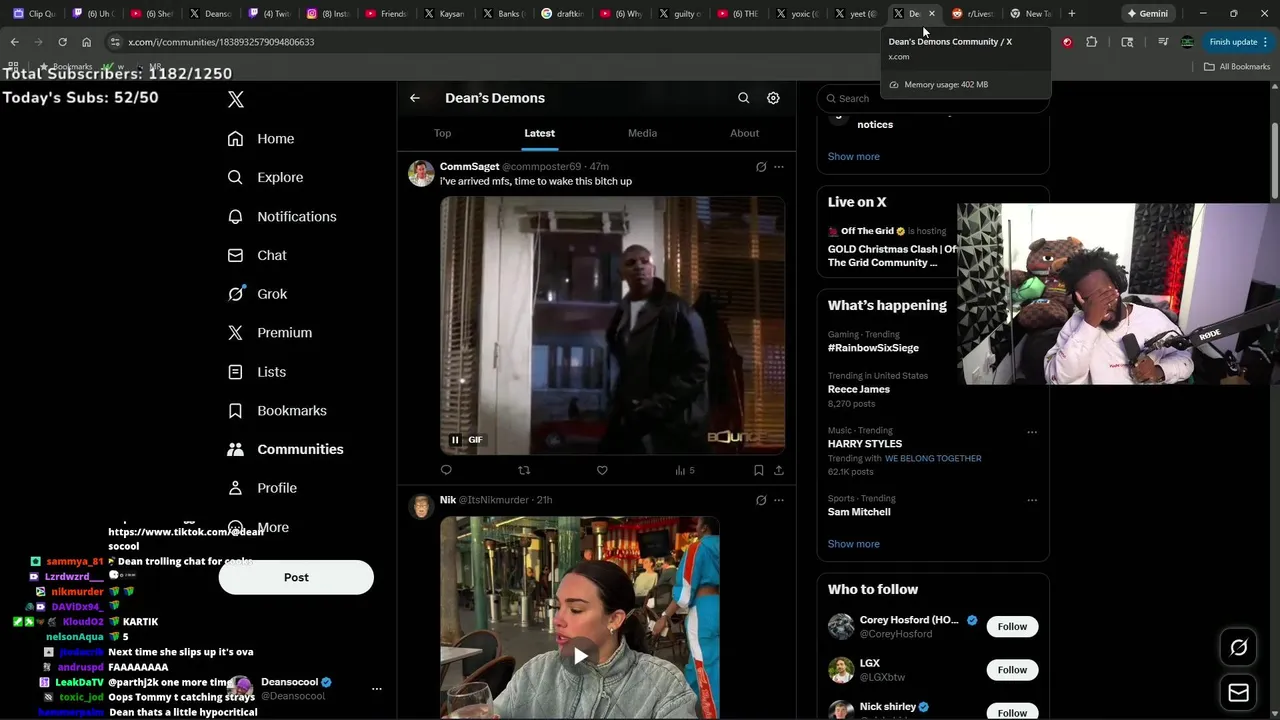Repost CommSaget's post

[x=524, y=470]
